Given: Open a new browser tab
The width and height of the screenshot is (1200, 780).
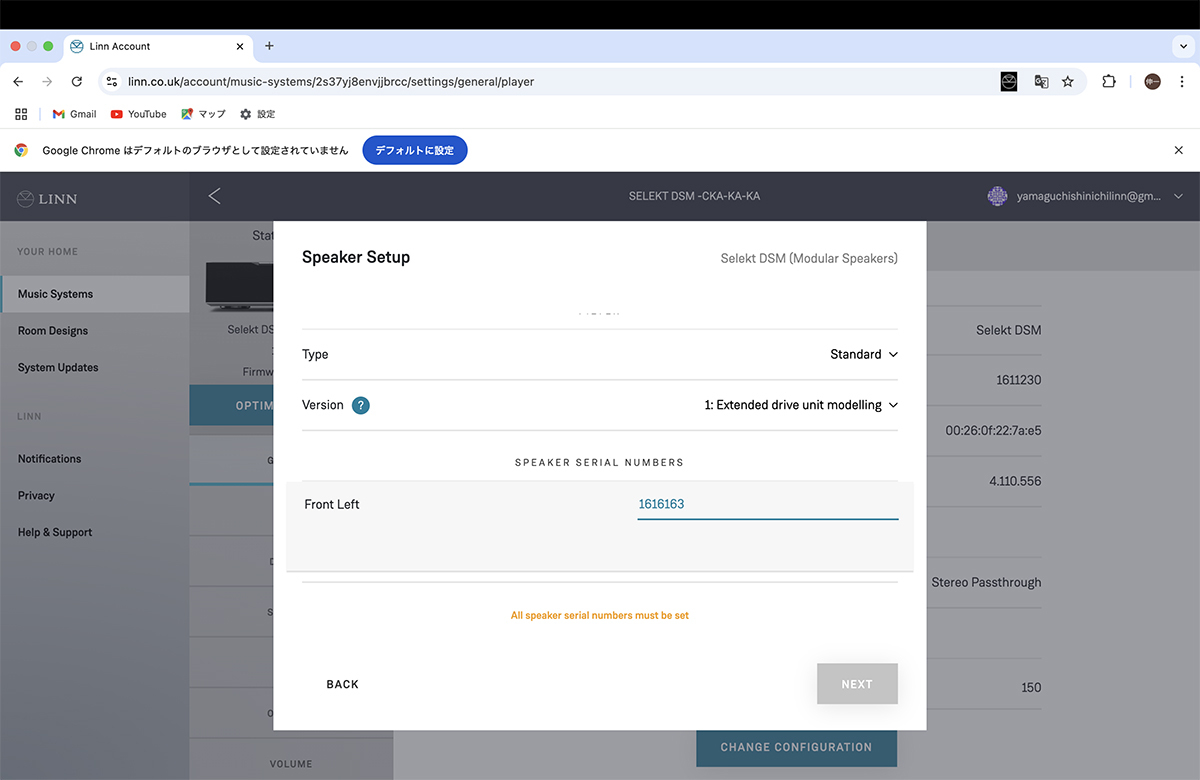Looking at the screenshot, I should click(x=269, y=46).
